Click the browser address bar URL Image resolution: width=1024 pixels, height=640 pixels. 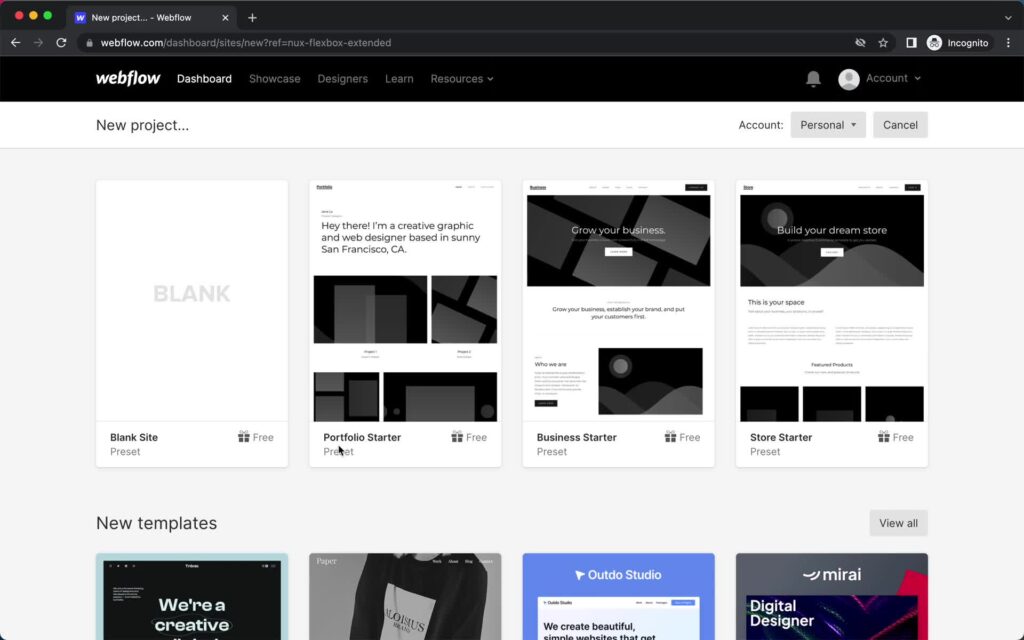[246, 42]
